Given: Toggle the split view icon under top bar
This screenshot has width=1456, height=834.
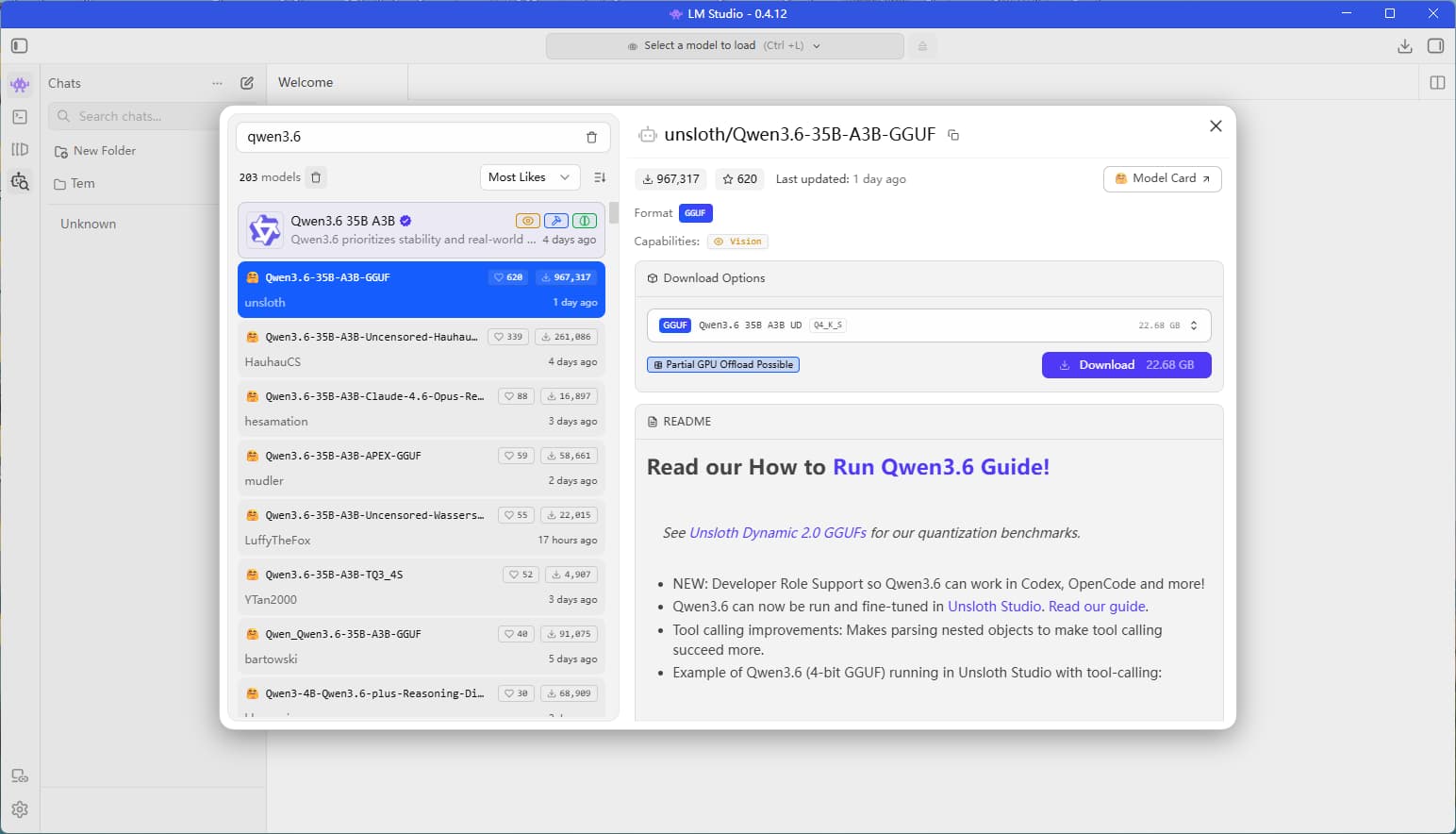Looking at the screenshot, I should pyautogui.click(x=1437, y=83).
